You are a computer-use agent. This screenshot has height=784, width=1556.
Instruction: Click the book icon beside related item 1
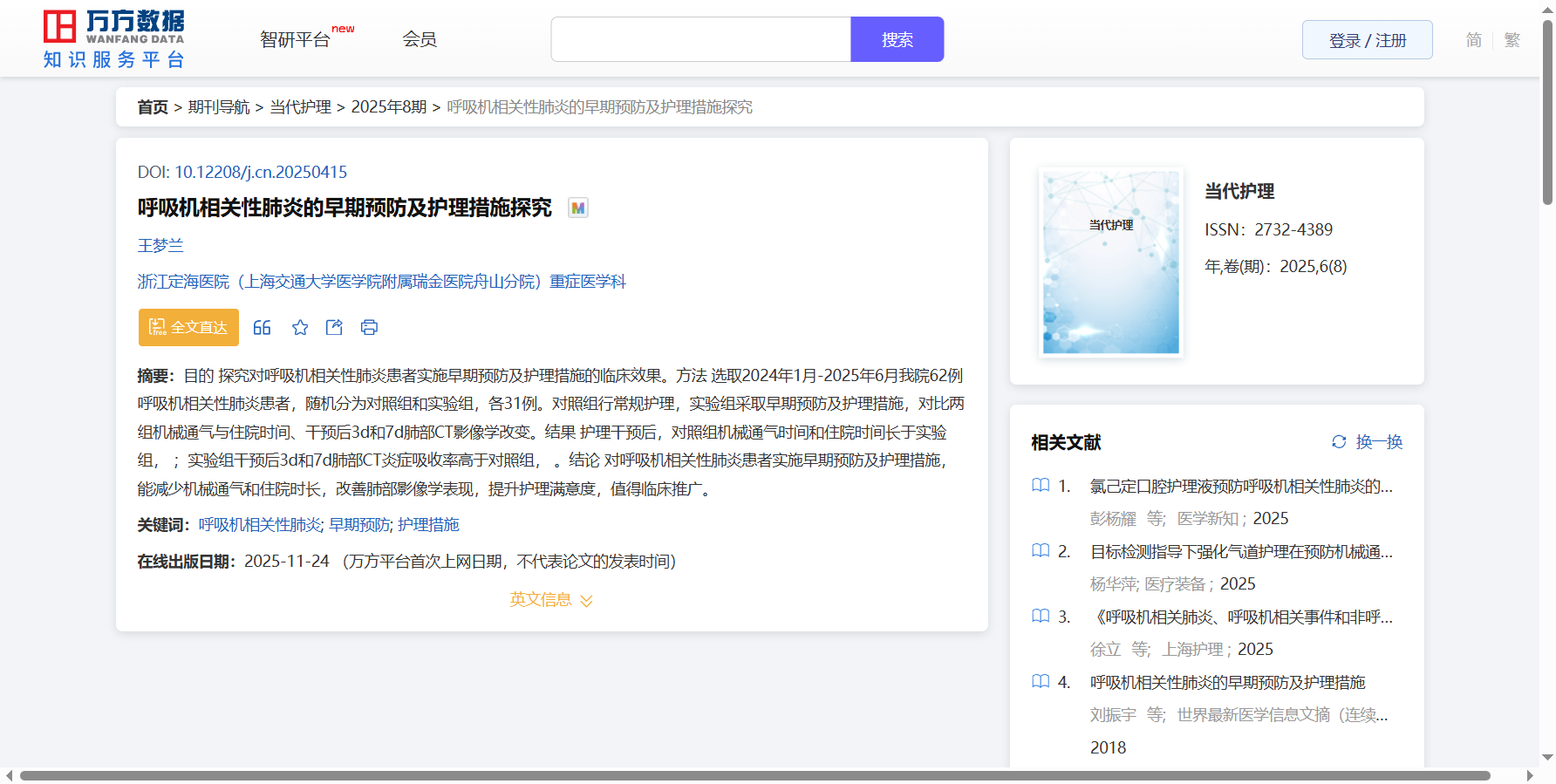tap(1041, 486)
